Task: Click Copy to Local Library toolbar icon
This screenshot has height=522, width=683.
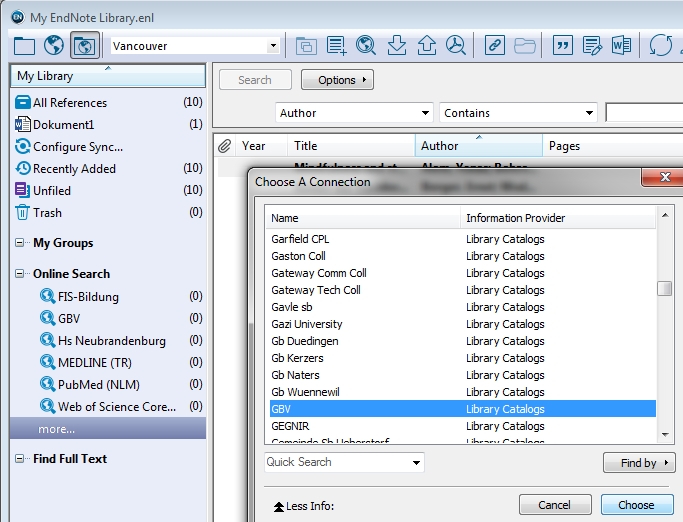Action: tap(306, 45)
